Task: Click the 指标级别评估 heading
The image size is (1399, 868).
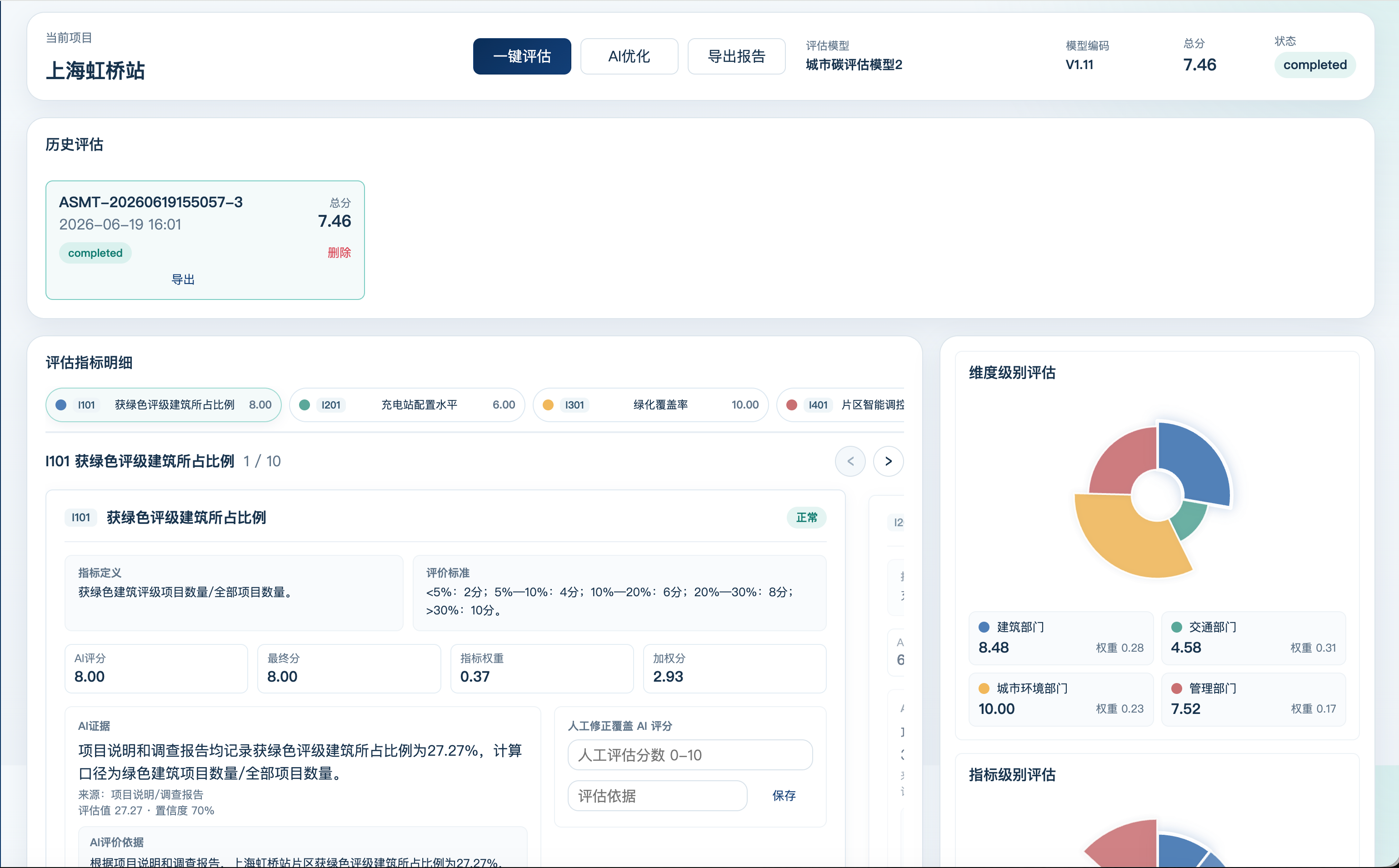Action: pos(1011,775)
